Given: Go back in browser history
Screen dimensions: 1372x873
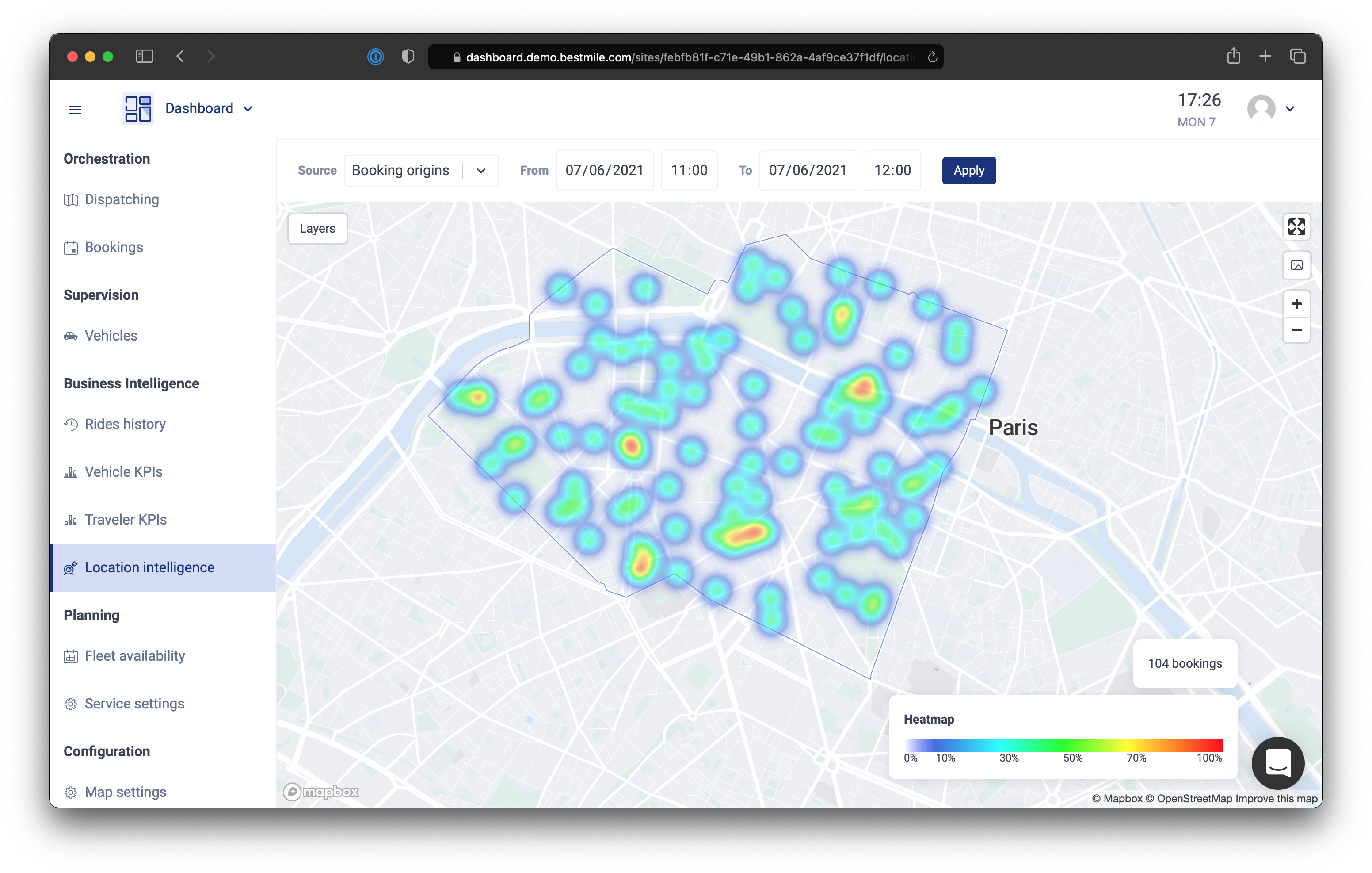Looking at the screenshot, I should point(180,56).
